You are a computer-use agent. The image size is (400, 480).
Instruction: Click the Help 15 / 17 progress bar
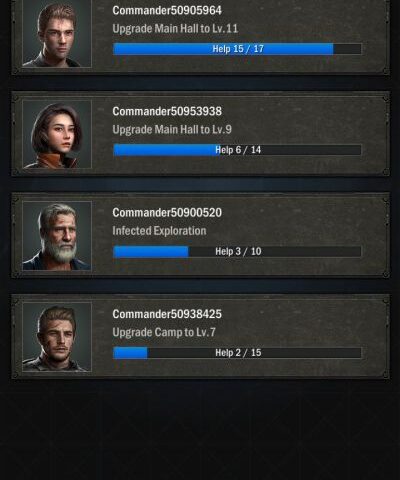[237, 49]
